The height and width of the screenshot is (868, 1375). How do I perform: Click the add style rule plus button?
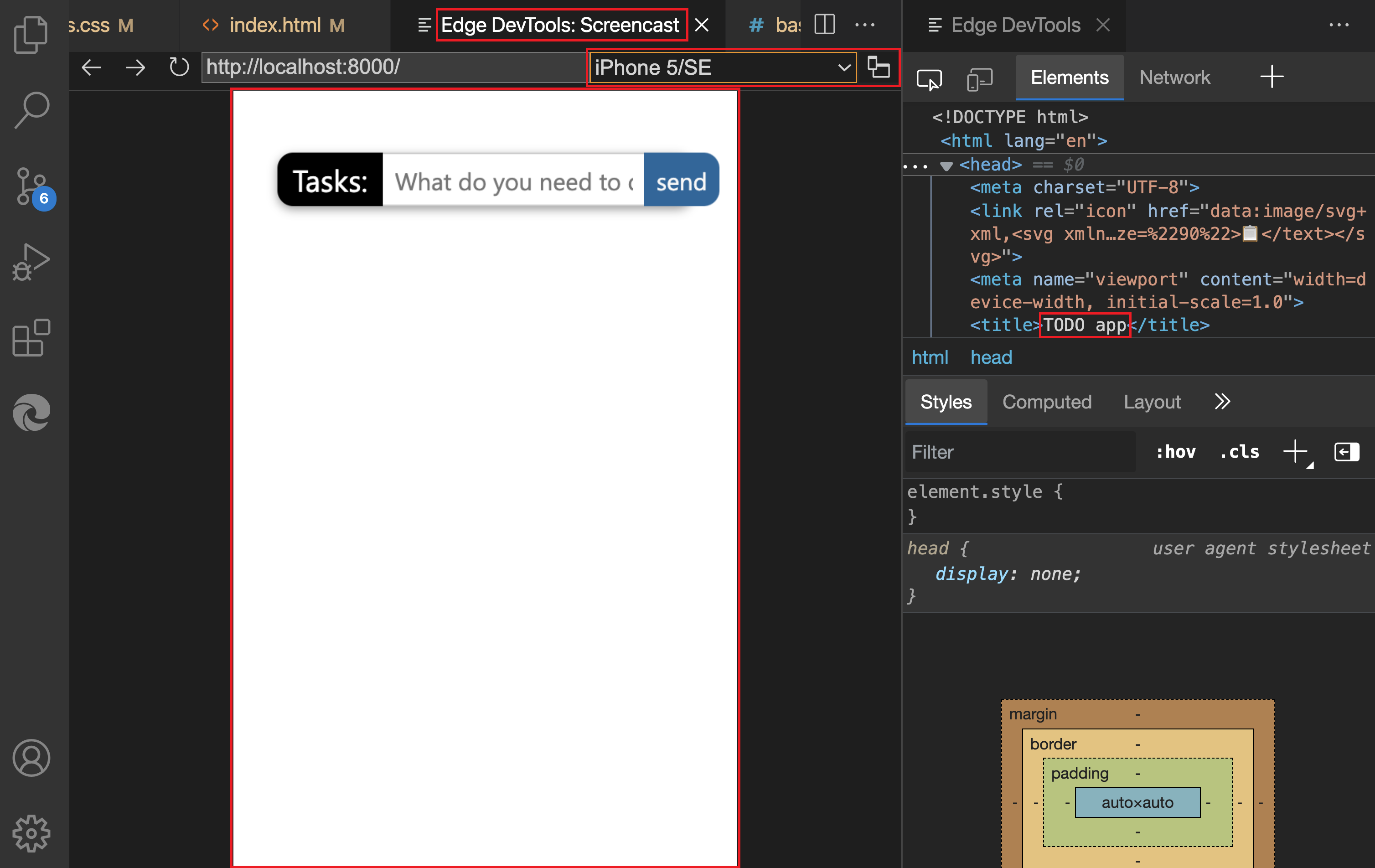click(x=1296, y=452)
